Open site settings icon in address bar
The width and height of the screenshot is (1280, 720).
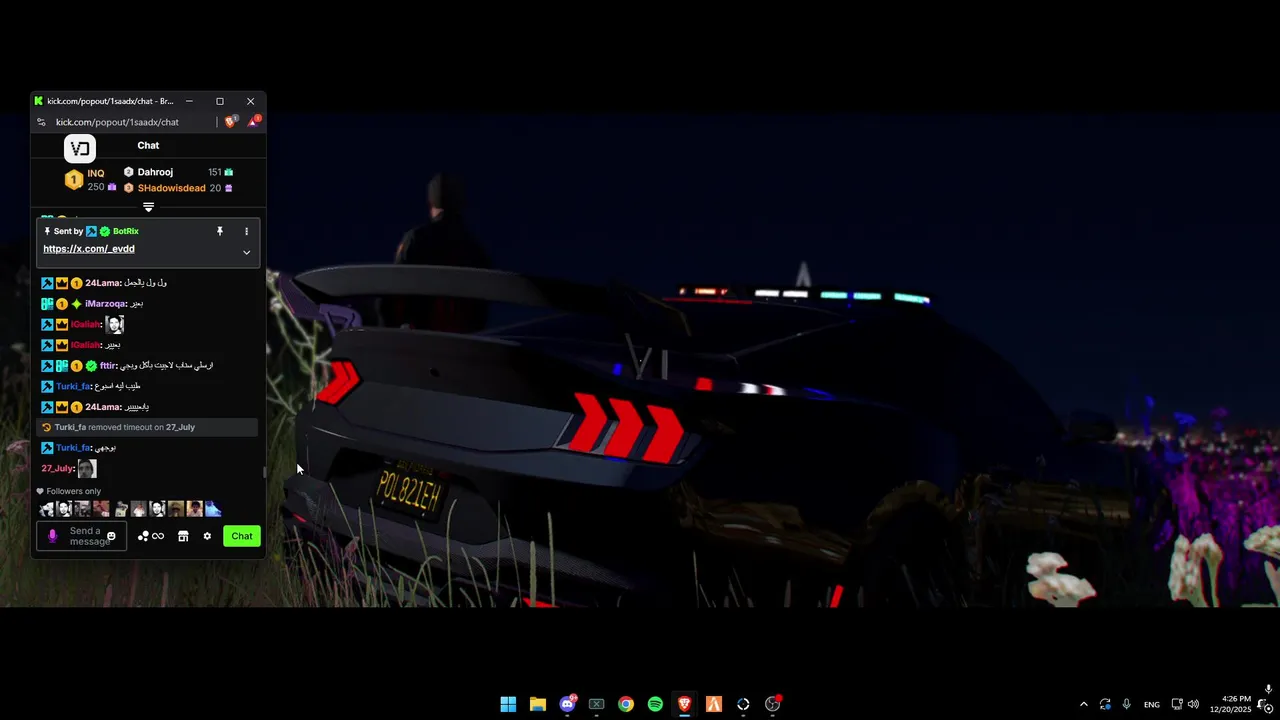point(41,122)
